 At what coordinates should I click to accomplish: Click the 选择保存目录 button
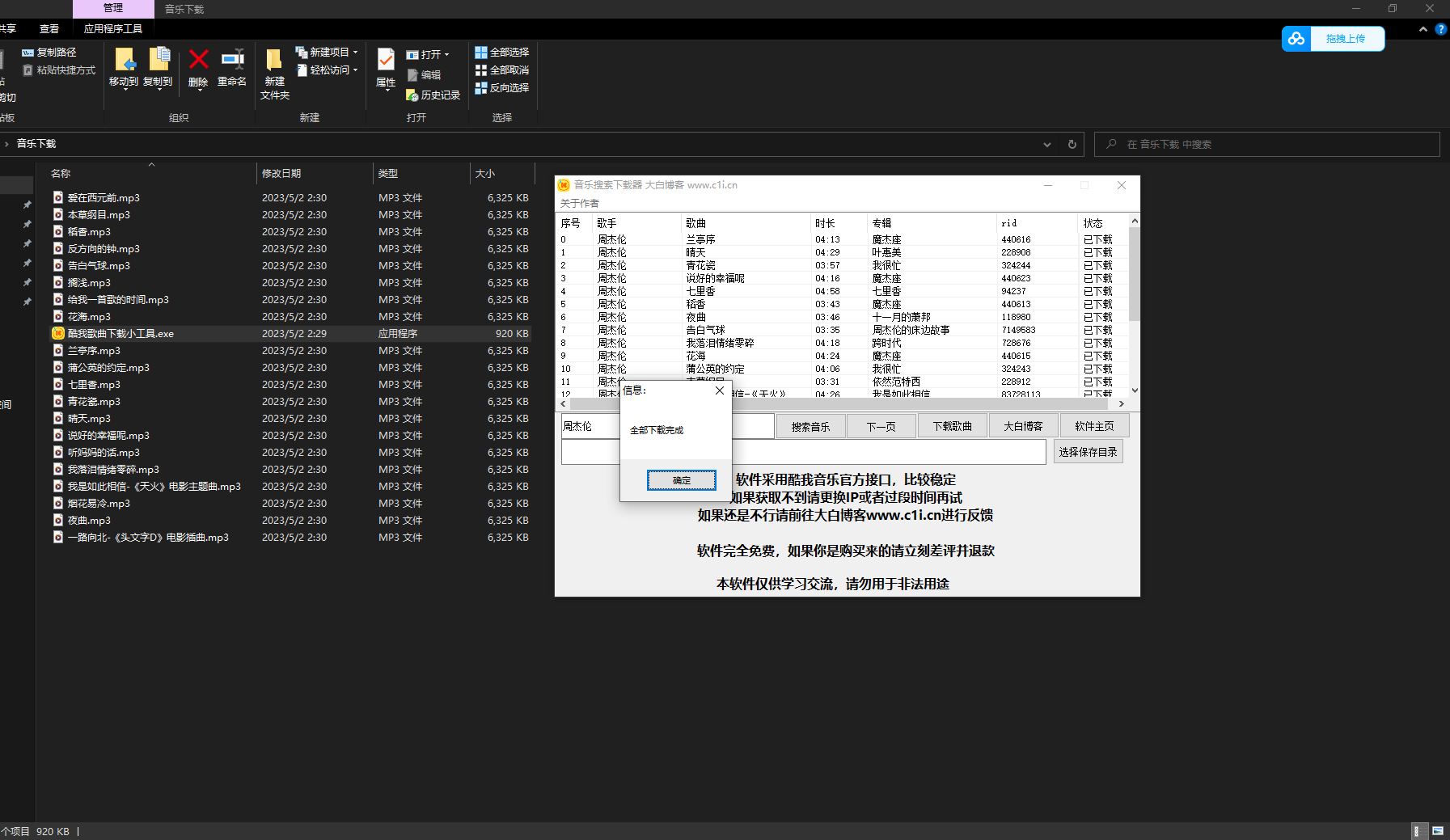1088,452
